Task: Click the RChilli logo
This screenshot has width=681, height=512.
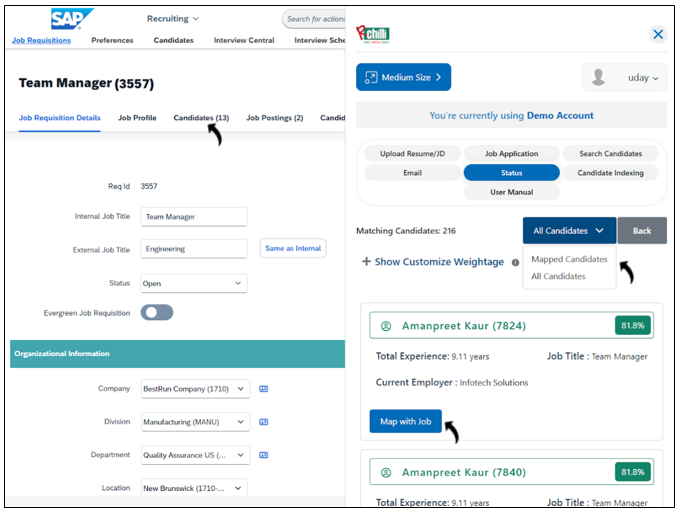Action: point(373,33)
